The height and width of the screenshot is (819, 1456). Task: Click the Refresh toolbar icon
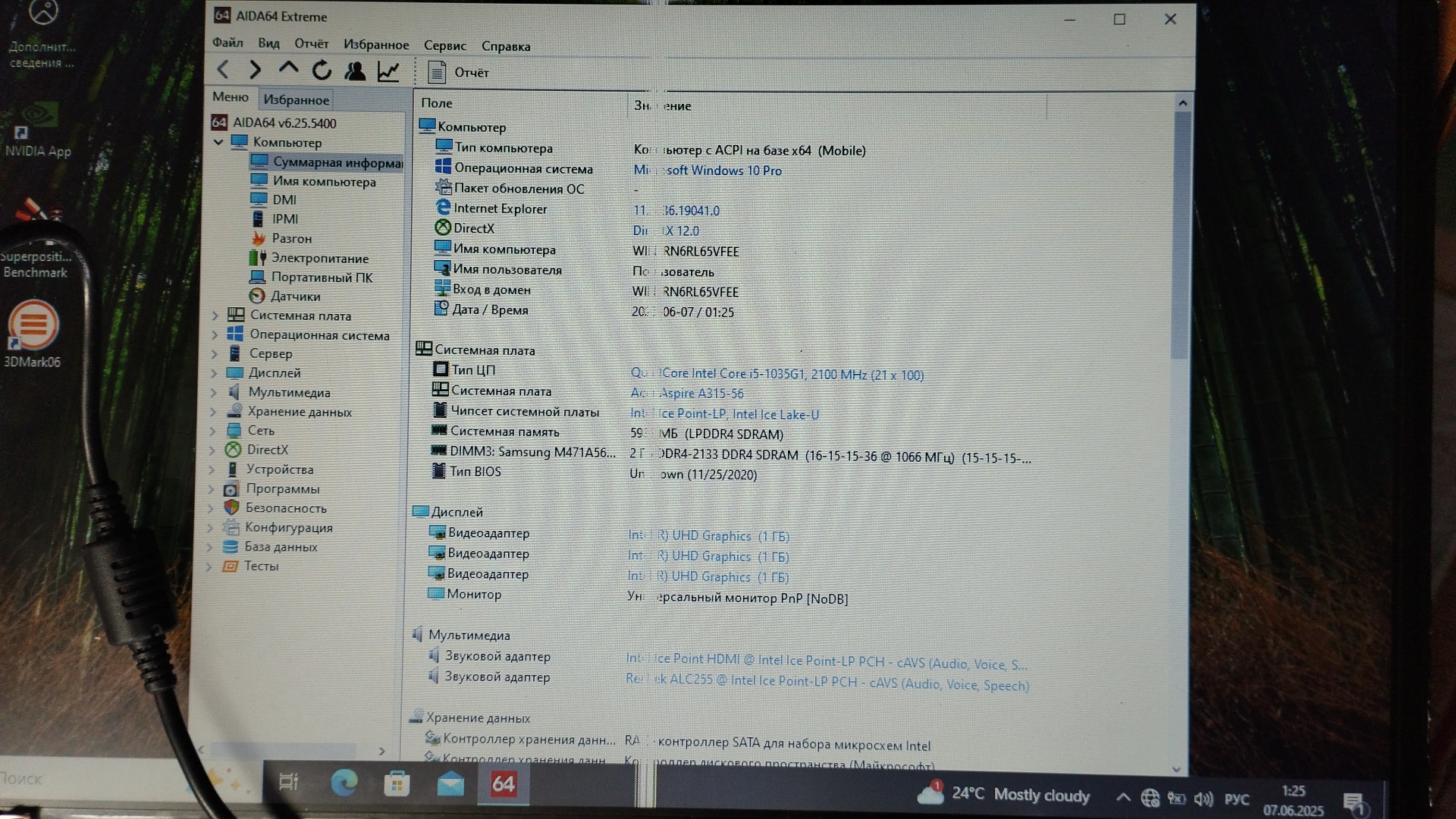(x=322, y=71)
